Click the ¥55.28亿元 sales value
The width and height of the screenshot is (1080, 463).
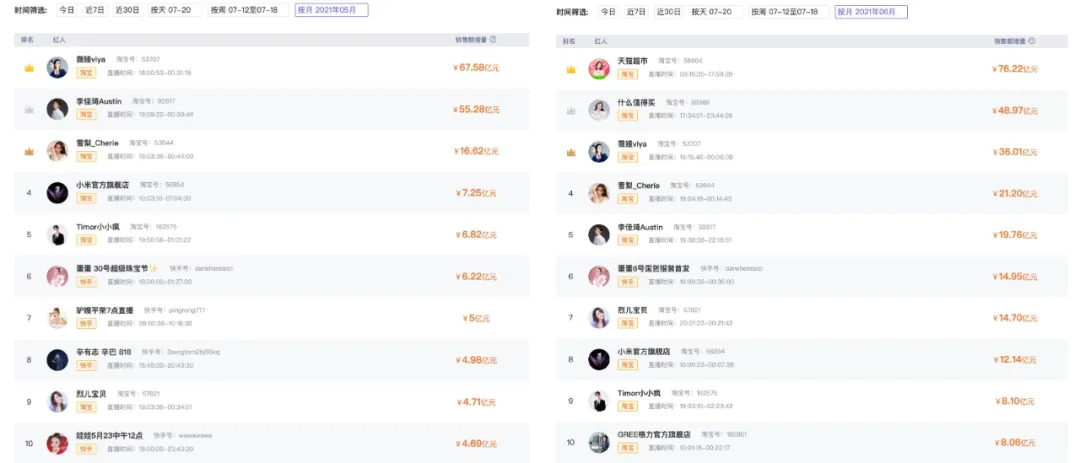point(476,110)
